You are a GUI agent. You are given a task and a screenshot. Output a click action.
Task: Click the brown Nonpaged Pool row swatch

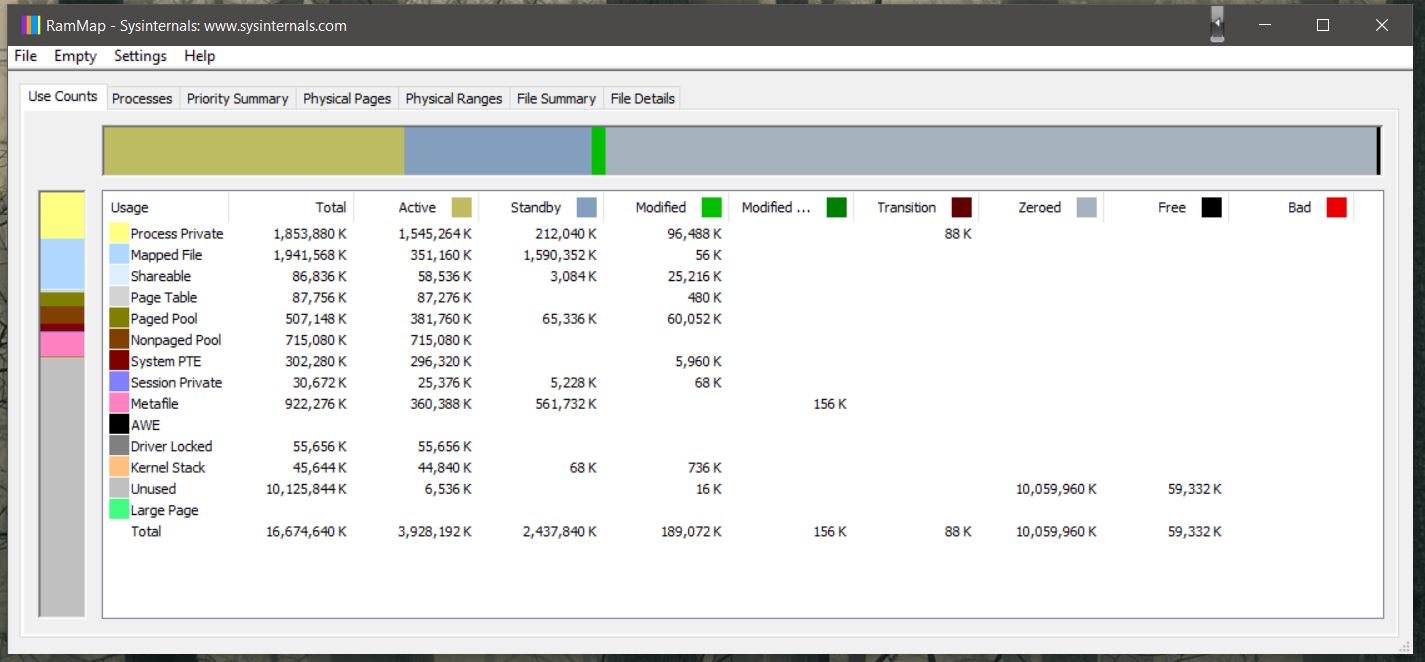coord(119,340)
